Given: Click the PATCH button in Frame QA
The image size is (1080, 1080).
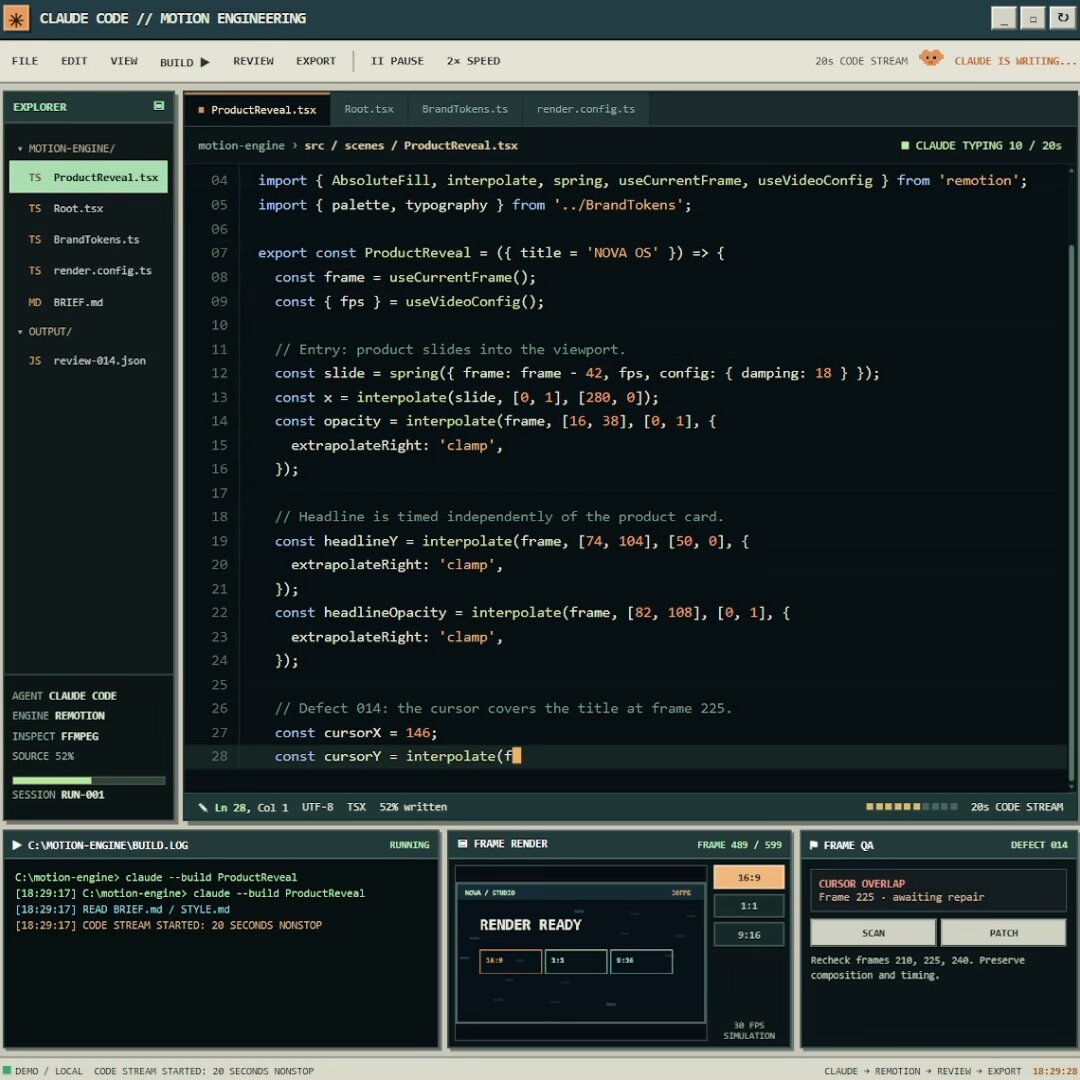Looking at the screenshot, I should 1004,933.
